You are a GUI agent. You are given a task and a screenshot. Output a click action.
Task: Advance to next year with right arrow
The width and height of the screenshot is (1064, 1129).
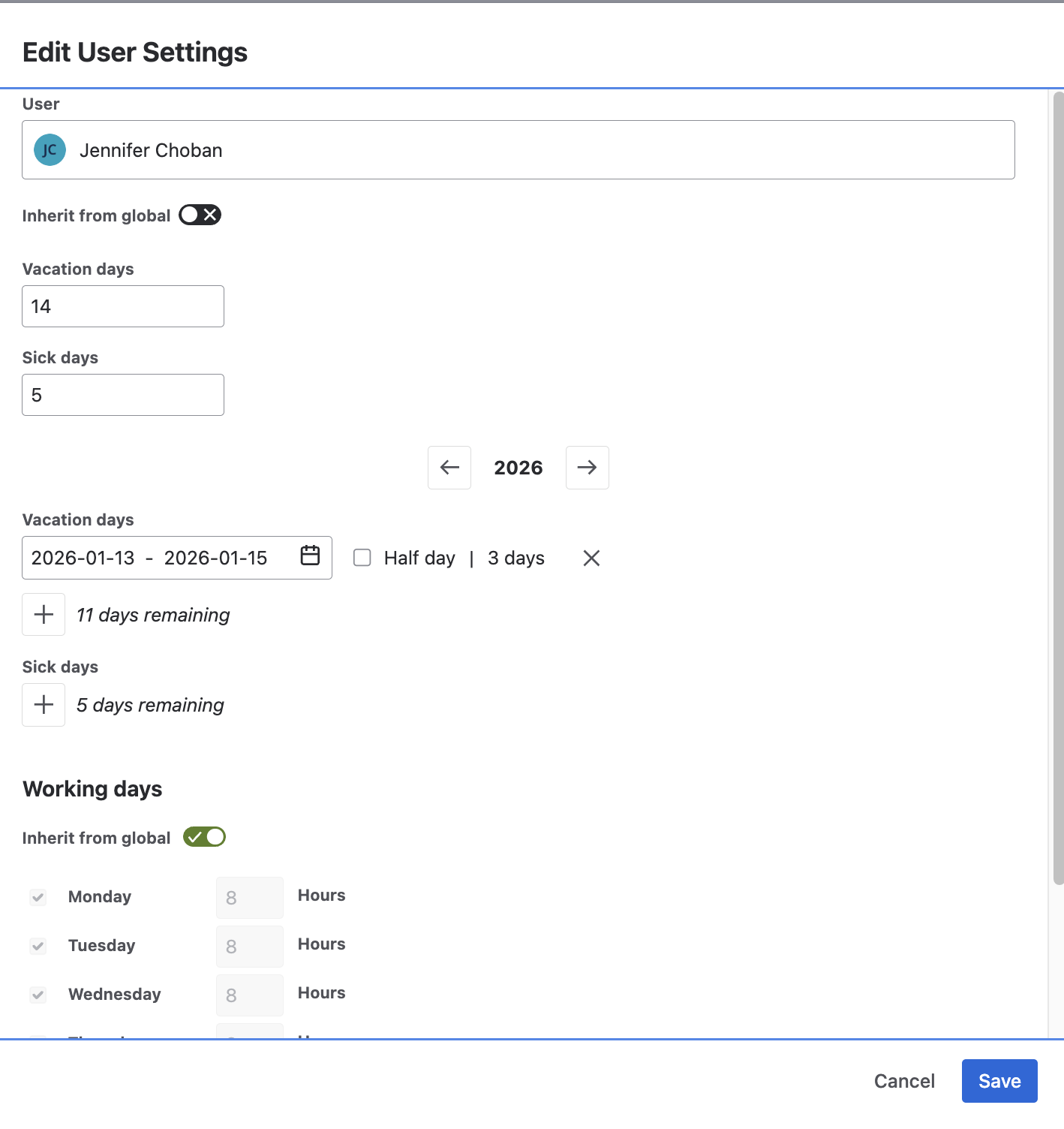pyautogui.click(x=587, y=468)
